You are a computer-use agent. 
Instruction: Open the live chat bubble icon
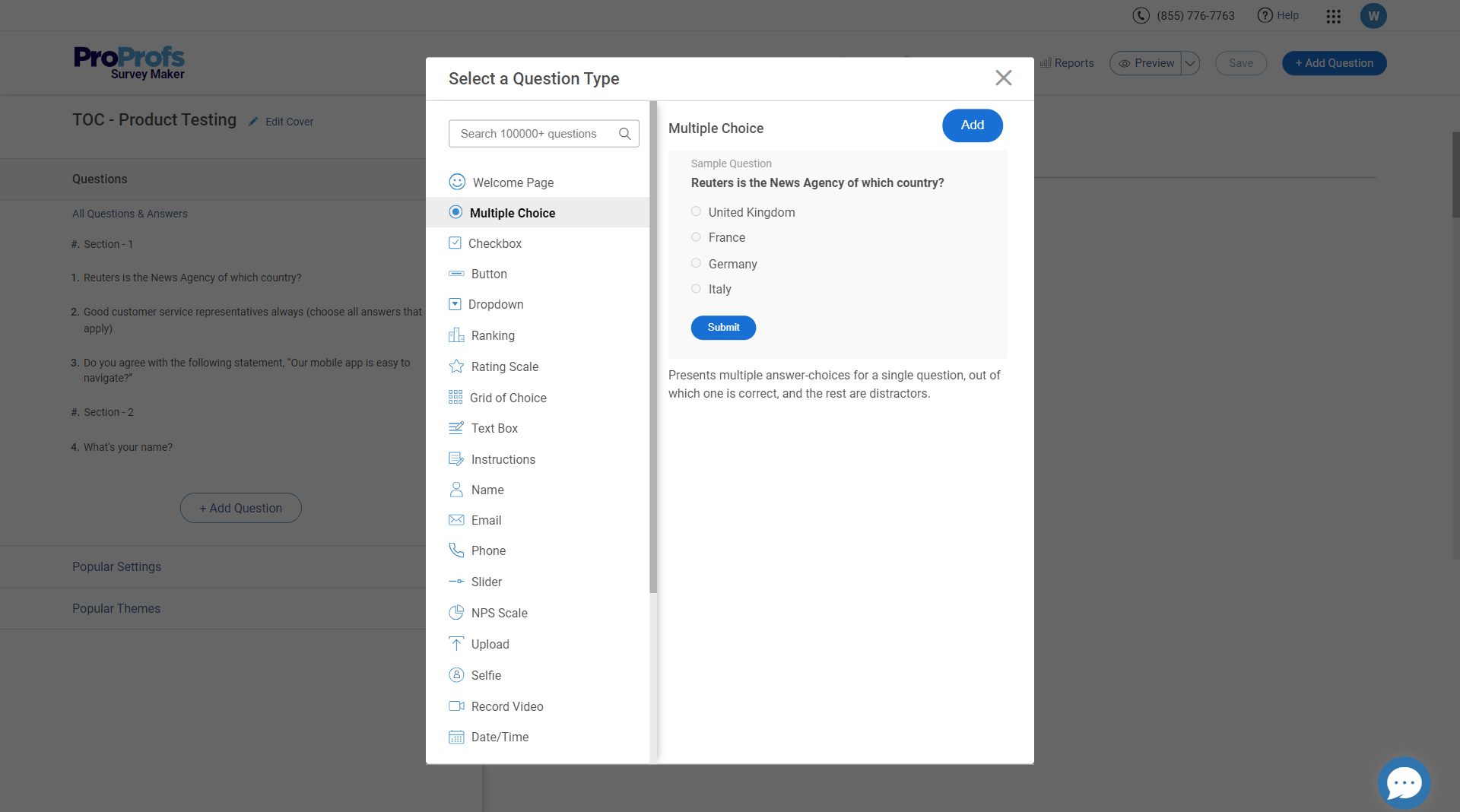(1404, 782)
